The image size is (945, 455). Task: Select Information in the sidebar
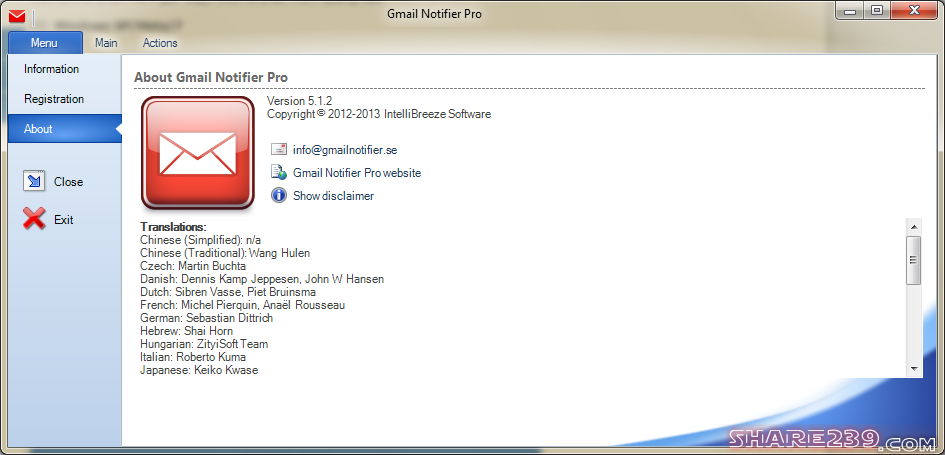pyautogui.click(x=64, y=69)
